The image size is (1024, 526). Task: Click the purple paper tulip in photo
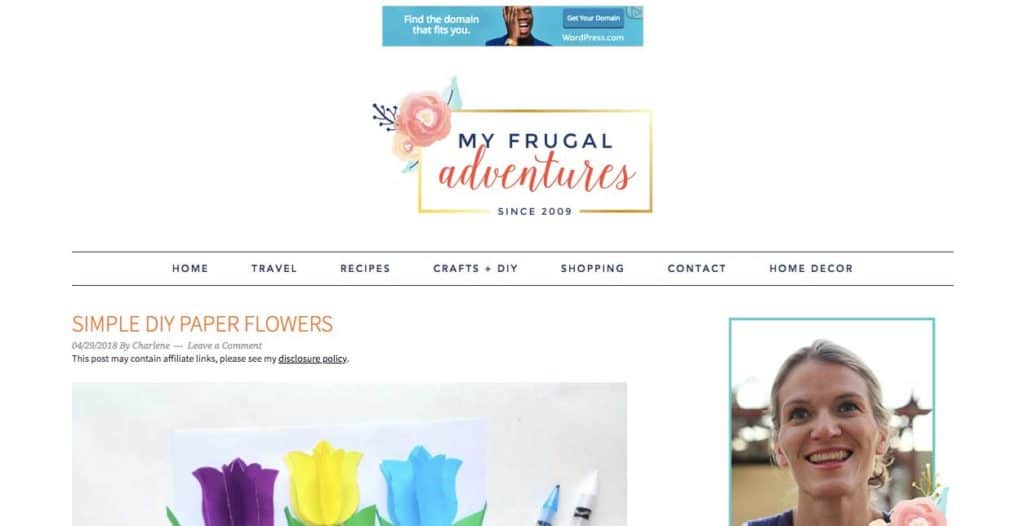tap(236, 493)
